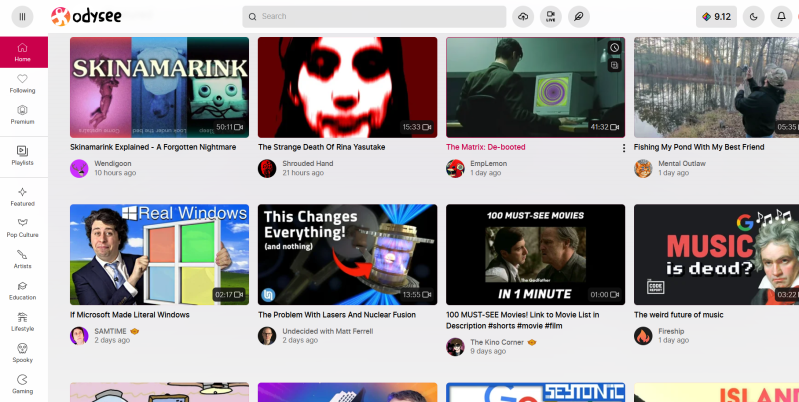Open three-dot menu for The Matrix: De-booted
This screenshot has width=799, height=402.
click(x=624, y=148)
